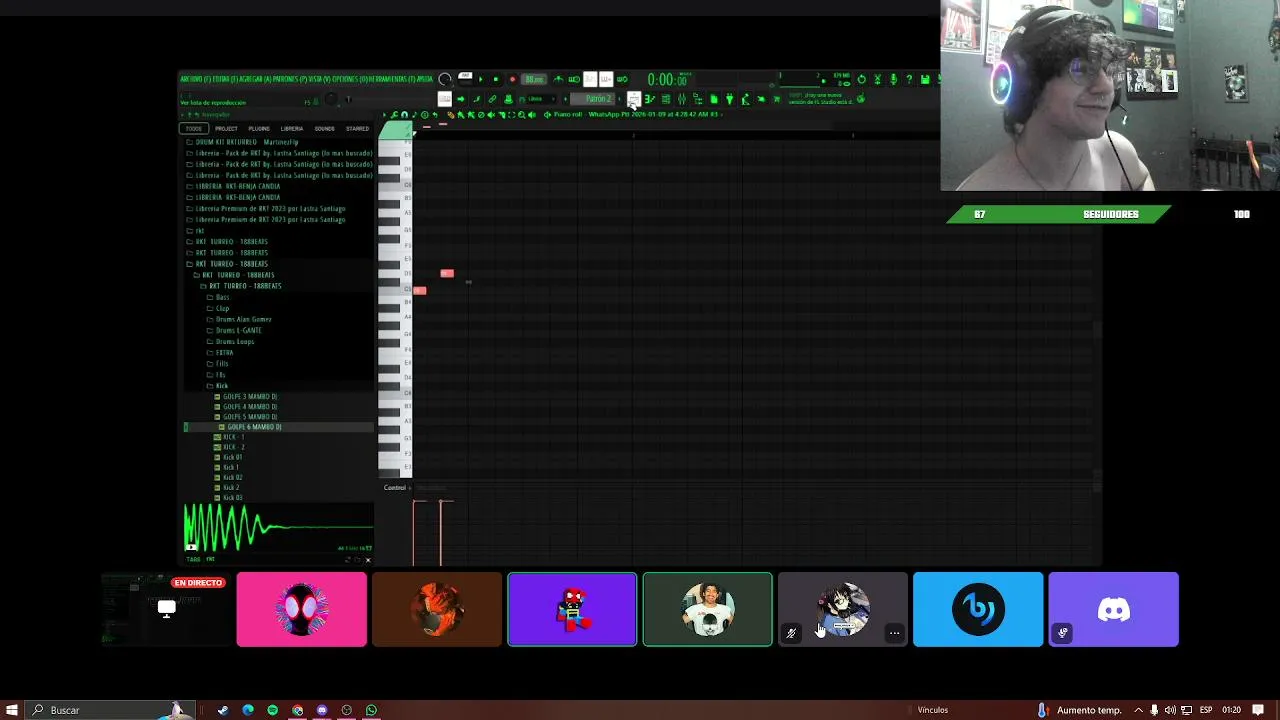
Task: Click the pink Spider-Man avatar tile
Action: 301,609
